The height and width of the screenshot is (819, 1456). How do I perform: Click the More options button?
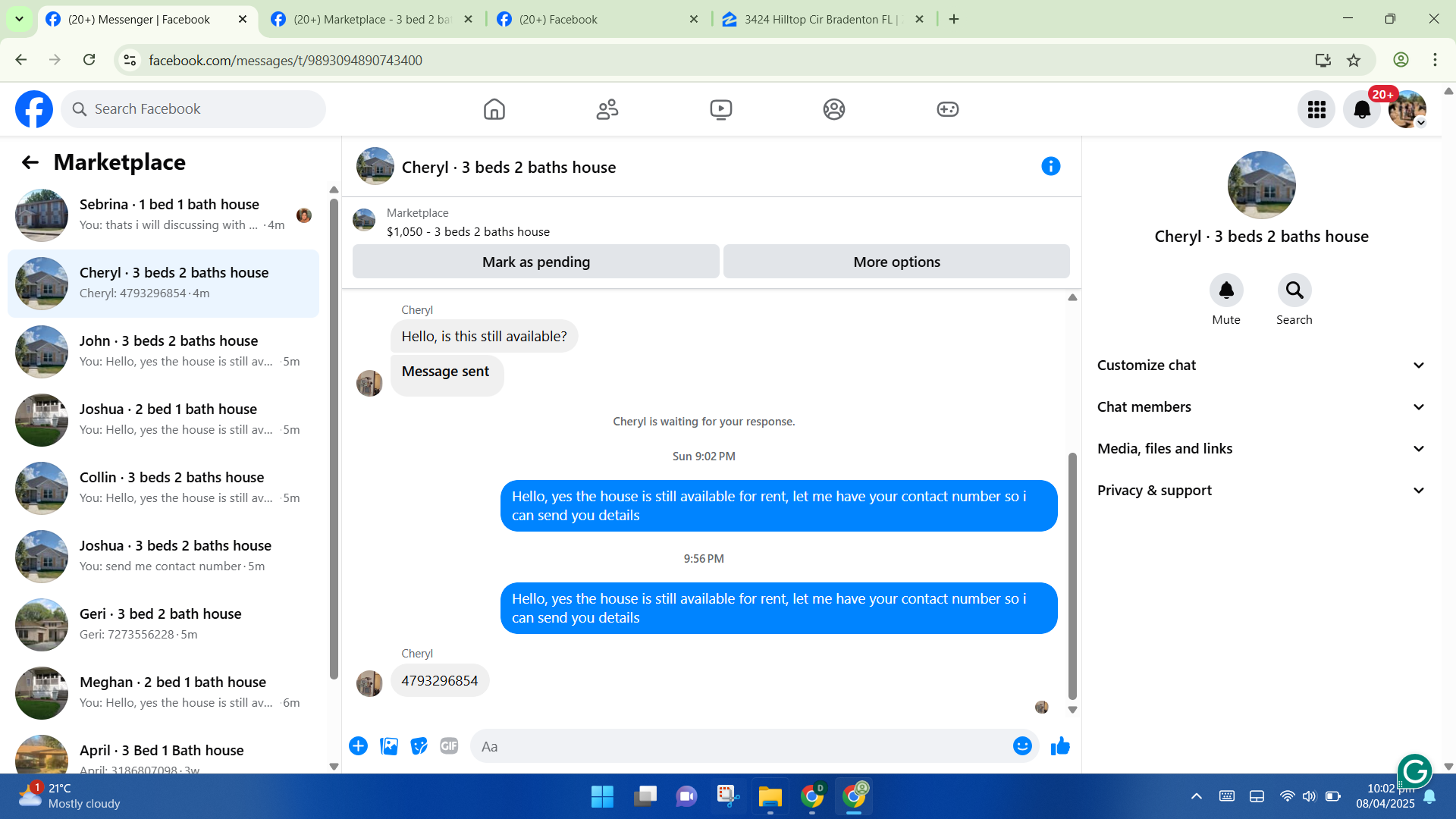(896, 262)
